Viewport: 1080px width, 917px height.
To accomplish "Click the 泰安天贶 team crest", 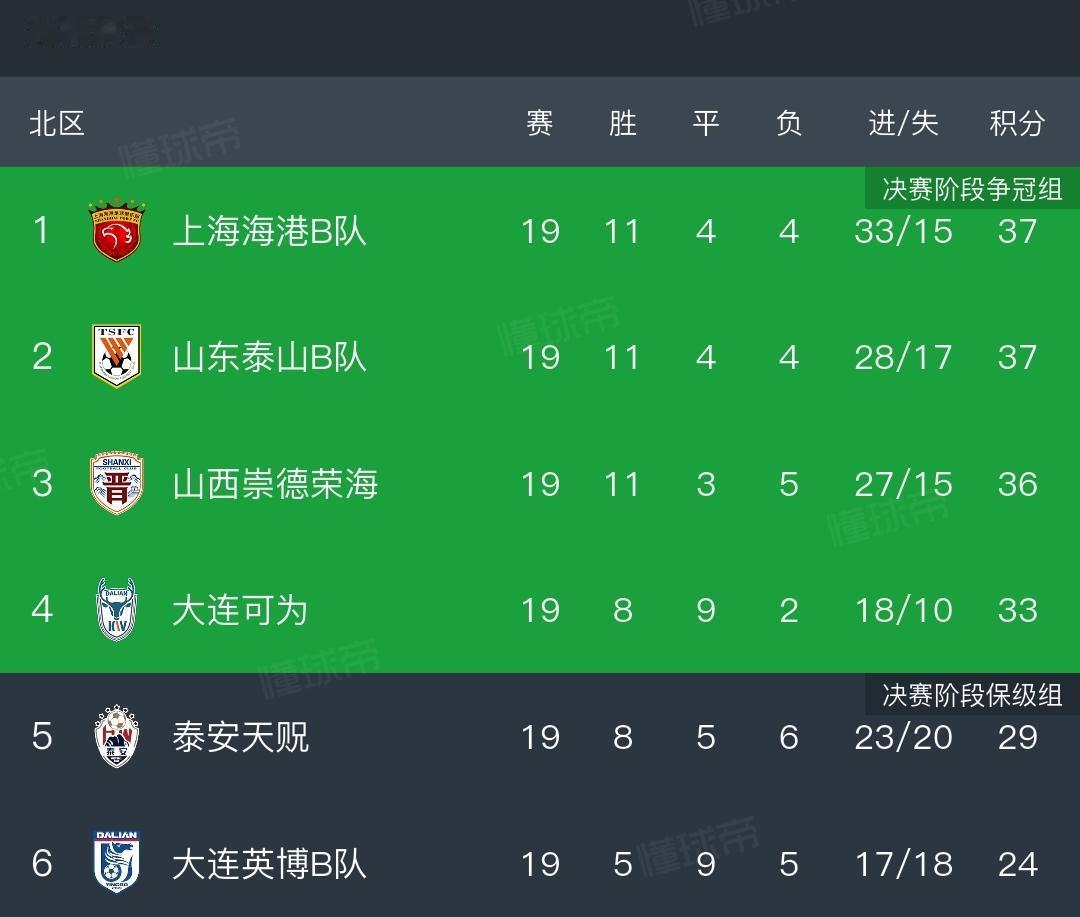I will pyautogui.click(x=116, y=736).
